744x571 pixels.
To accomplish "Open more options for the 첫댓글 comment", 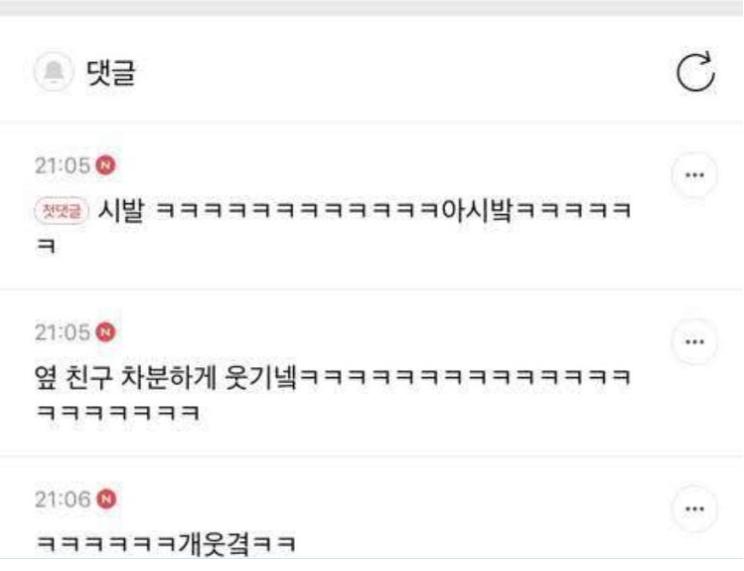I will click(695, 175).
